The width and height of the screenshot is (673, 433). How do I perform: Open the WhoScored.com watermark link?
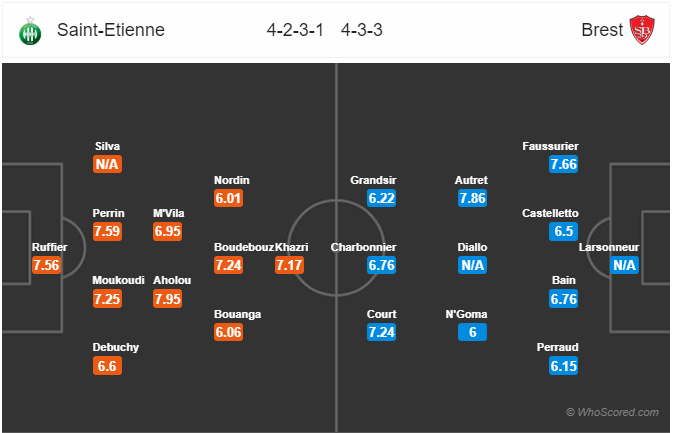(612, 412)
